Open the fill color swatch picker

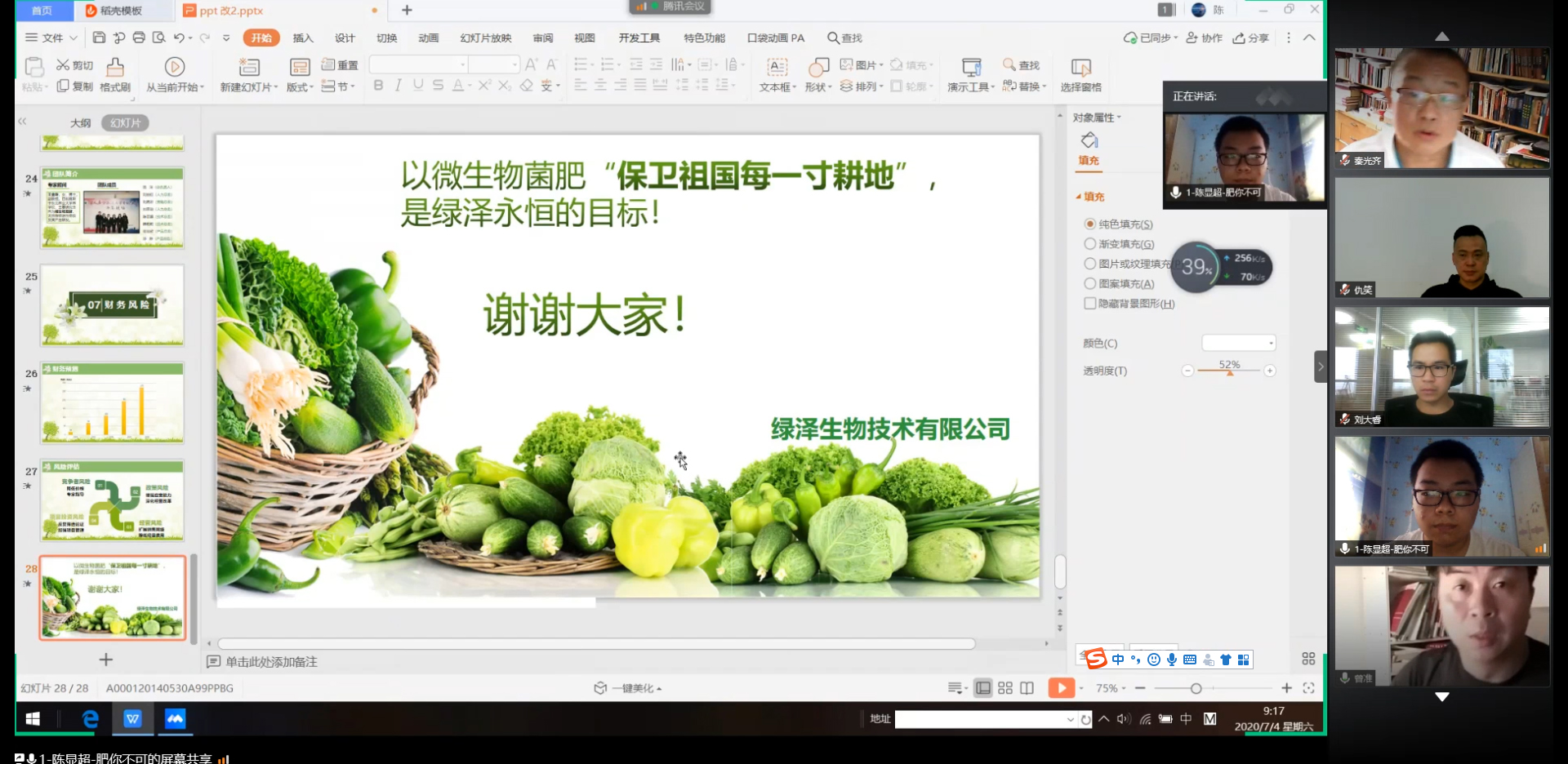pyautogui.click(x=1237, y=343)
